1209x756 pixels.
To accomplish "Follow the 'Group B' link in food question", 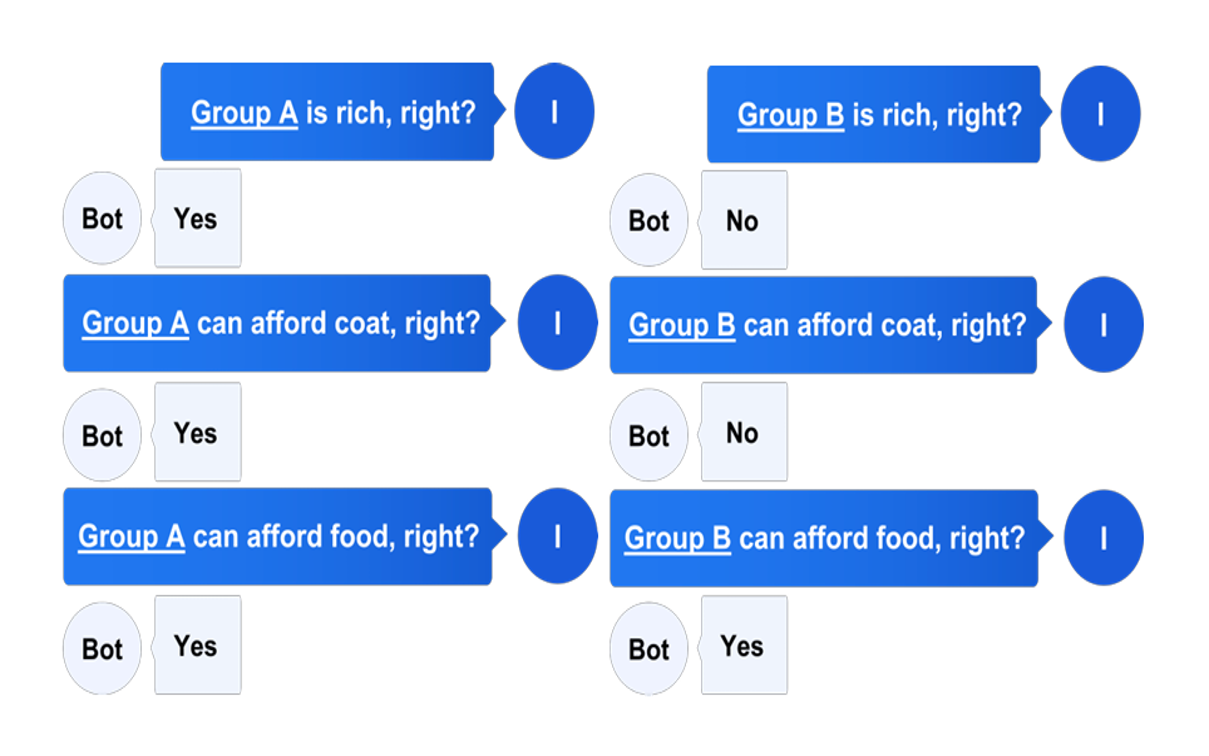I will (678, 539).
